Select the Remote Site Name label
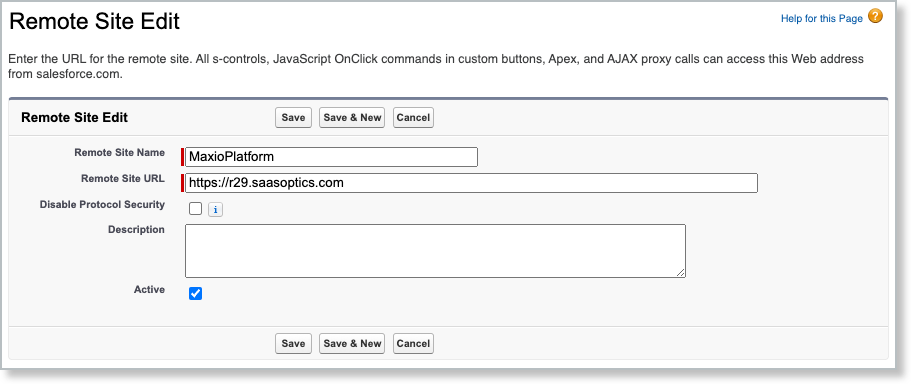The image size is (911, 384). pos(119,153)
